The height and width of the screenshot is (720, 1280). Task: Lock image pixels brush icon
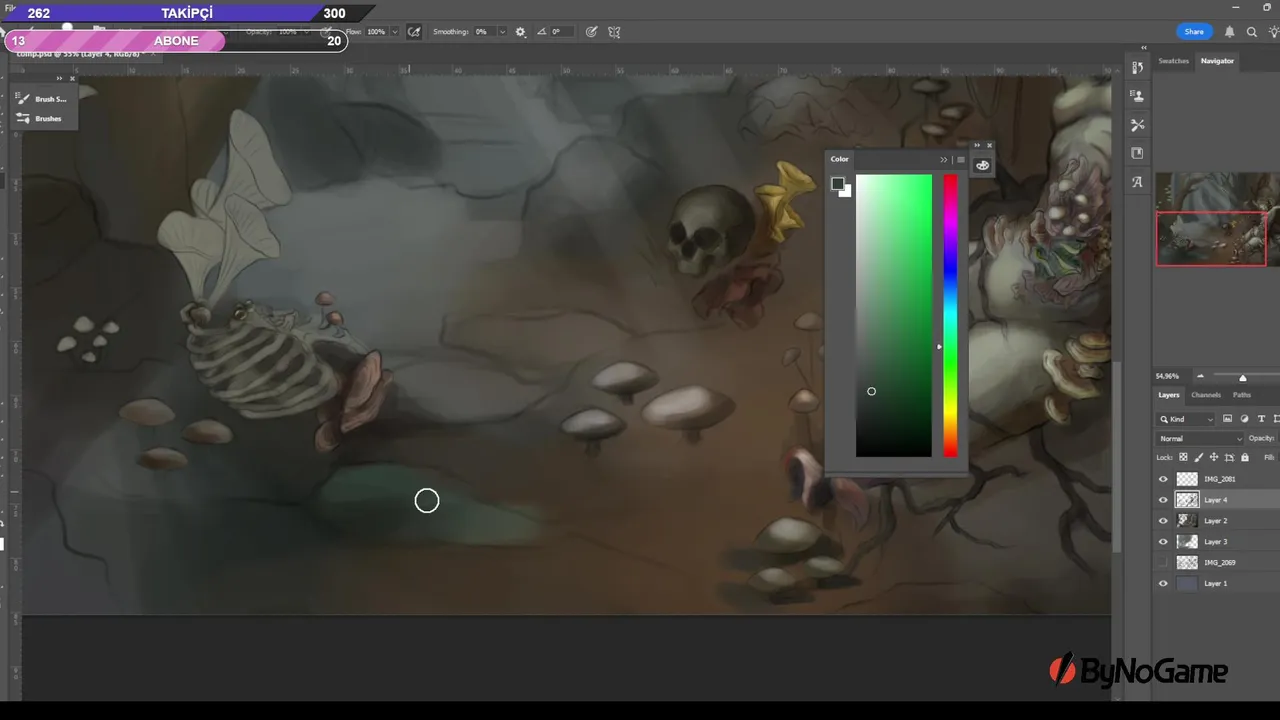coord(1199,457)
